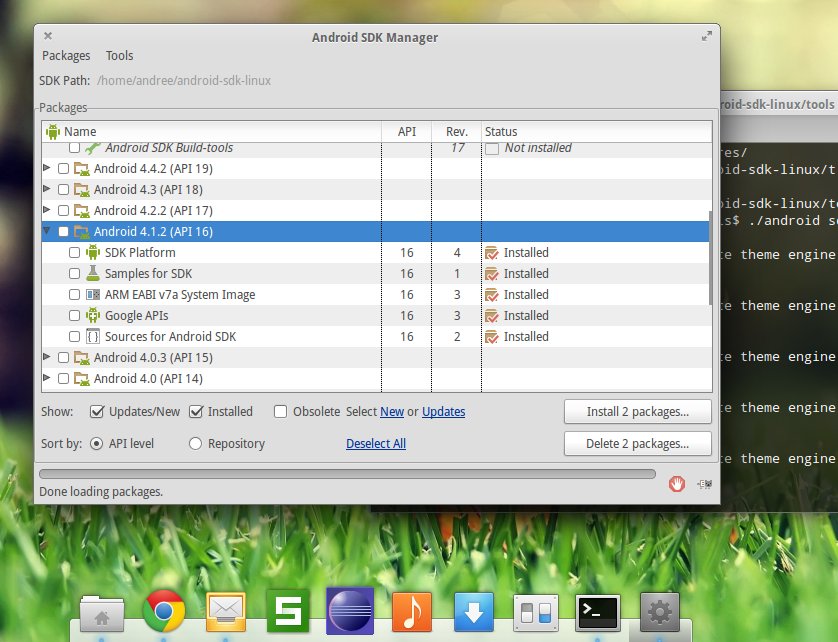
Task: Click Delete 2 packages button
Action: [x=638, y=444]
